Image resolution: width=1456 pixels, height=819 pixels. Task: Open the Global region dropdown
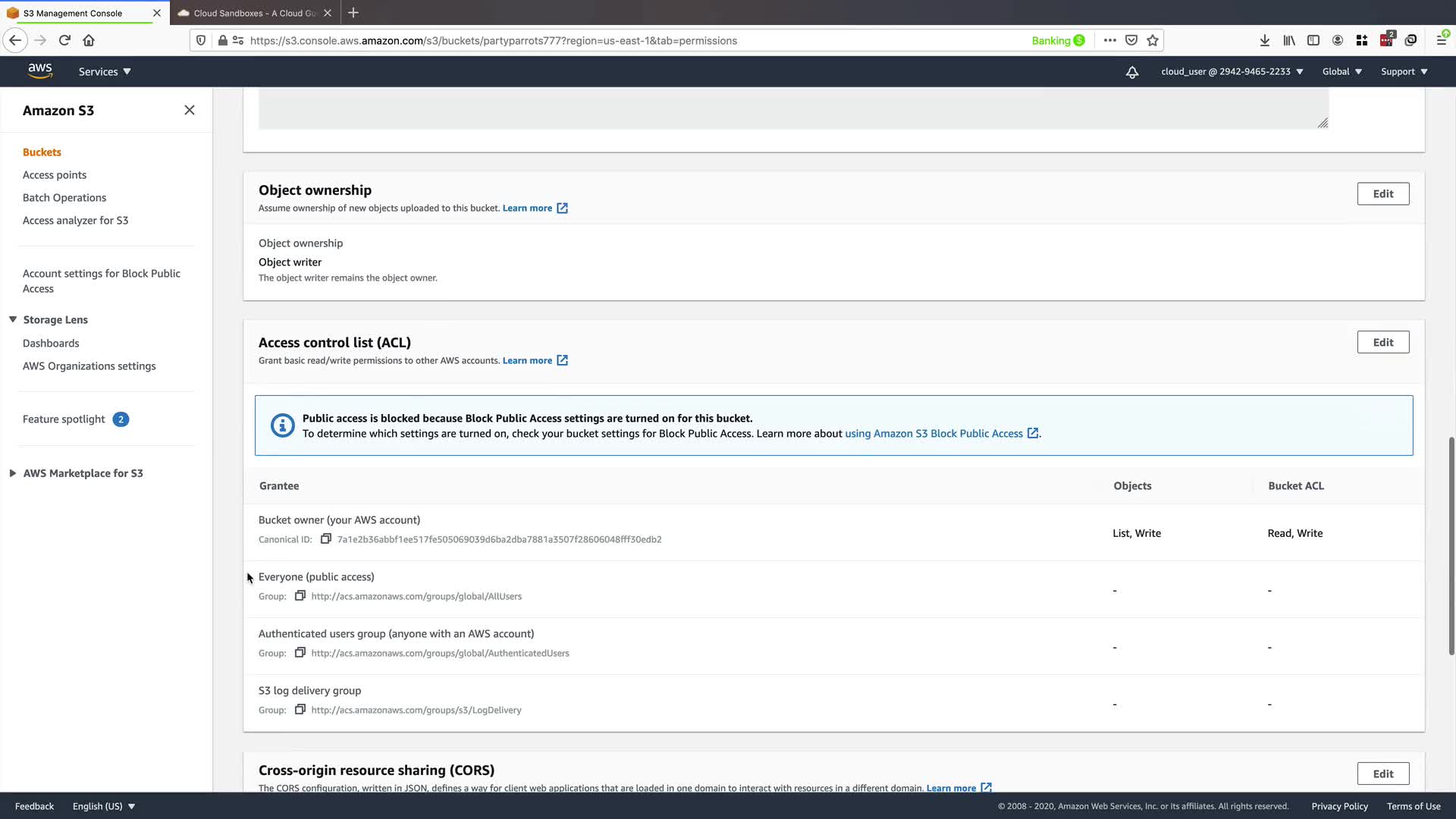pos(1341,72)
